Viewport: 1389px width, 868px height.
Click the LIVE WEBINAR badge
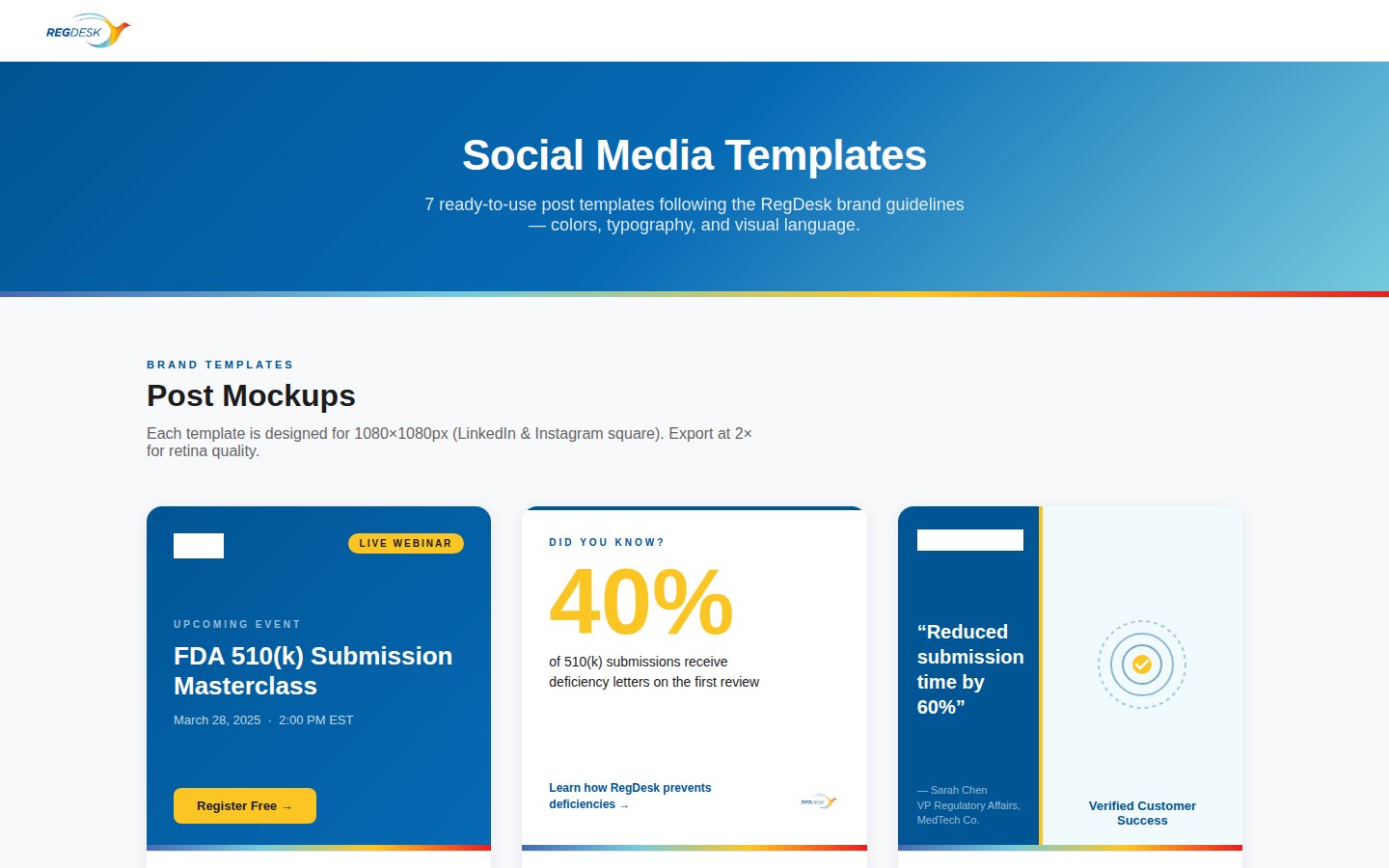pyautogui.click(x=406, y=544)
